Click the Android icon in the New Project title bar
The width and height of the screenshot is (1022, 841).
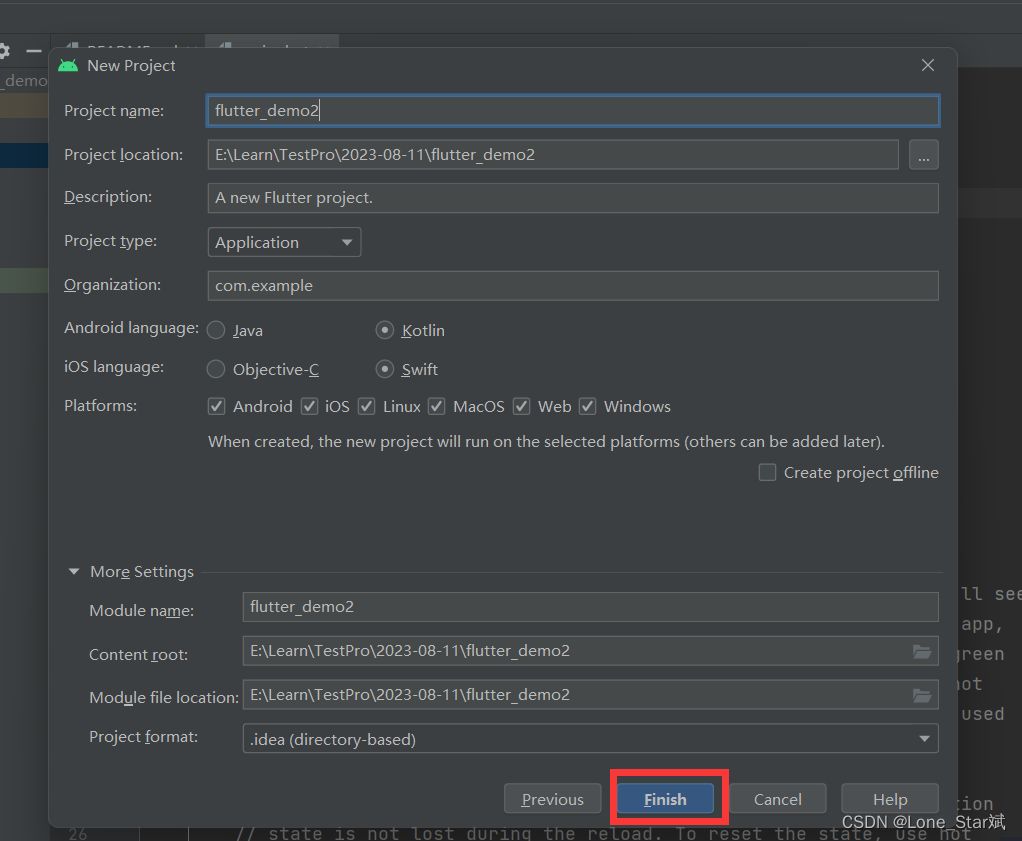tap(68, 66)
